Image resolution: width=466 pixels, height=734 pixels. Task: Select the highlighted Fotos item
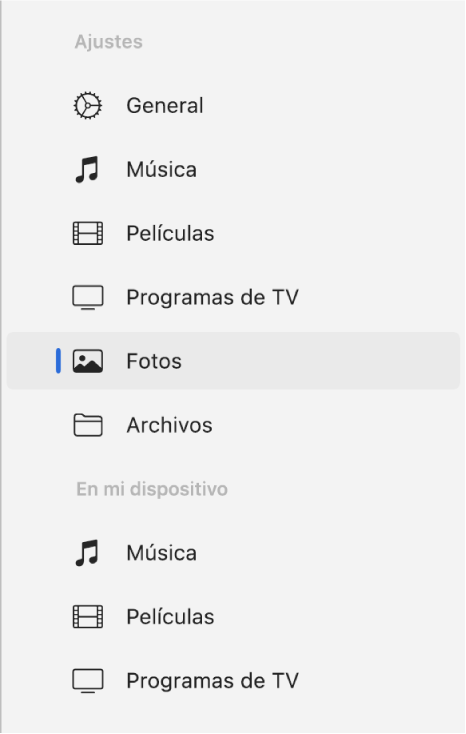pyautogui.click(x=233, y=361)
